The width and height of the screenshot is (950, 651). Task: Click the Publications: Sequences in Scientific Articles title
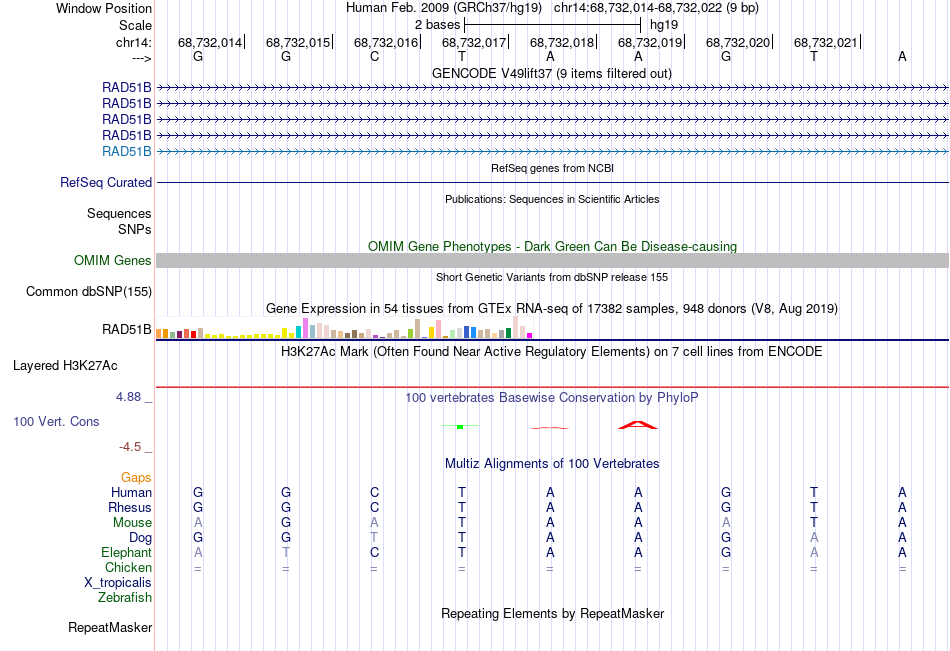coord(552,199)
